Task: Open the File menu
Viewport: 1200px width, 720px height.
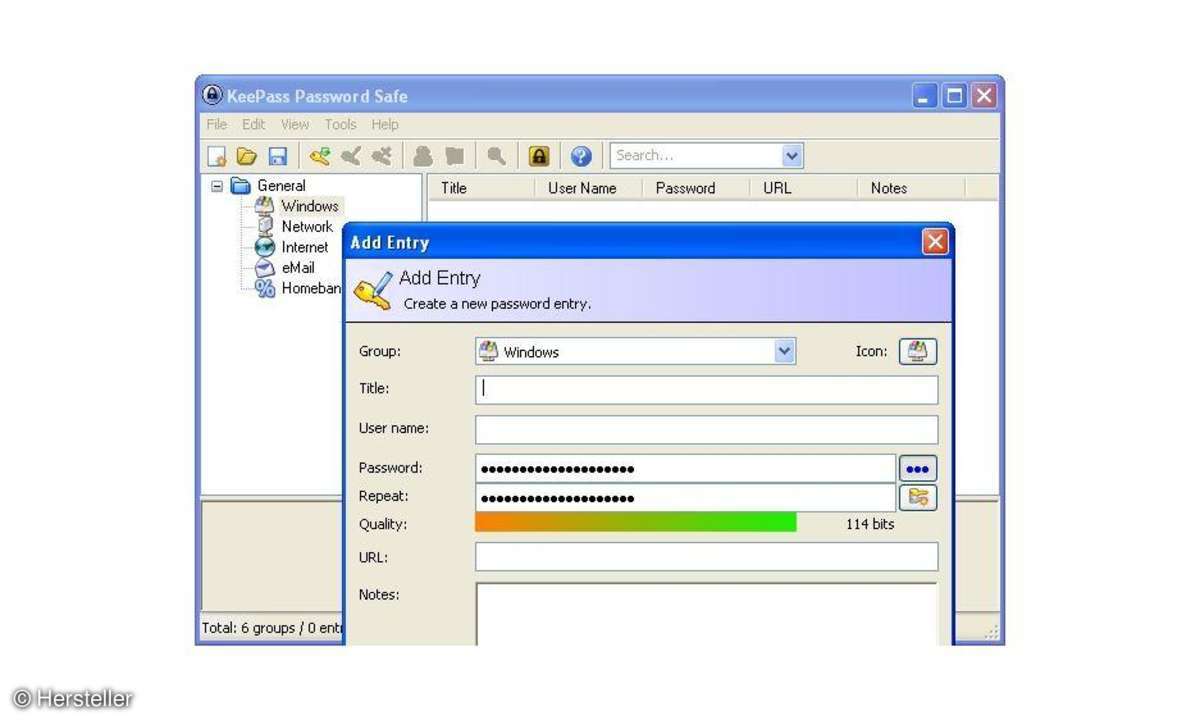Action: click(x=217, y=124)
